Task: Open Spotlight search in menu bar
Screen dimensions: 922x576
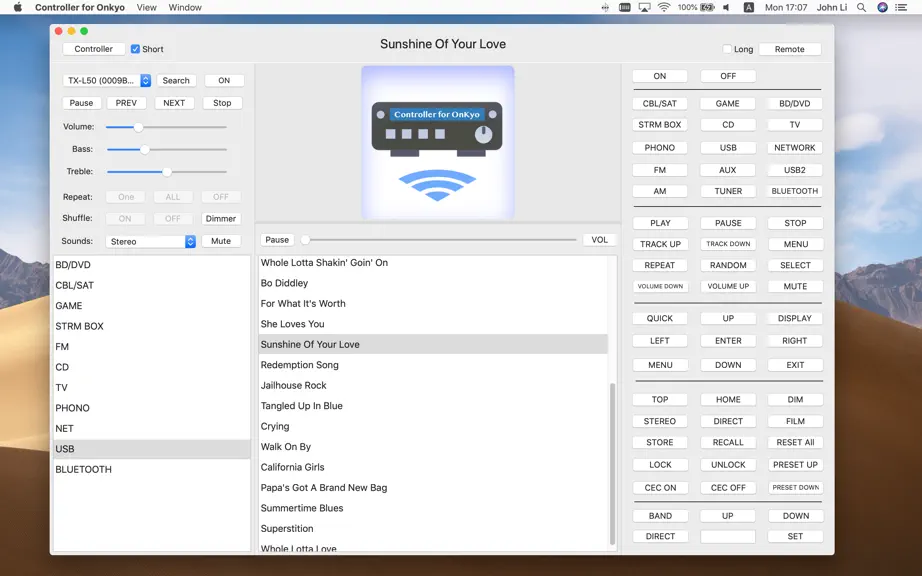Action: point(861,8)
